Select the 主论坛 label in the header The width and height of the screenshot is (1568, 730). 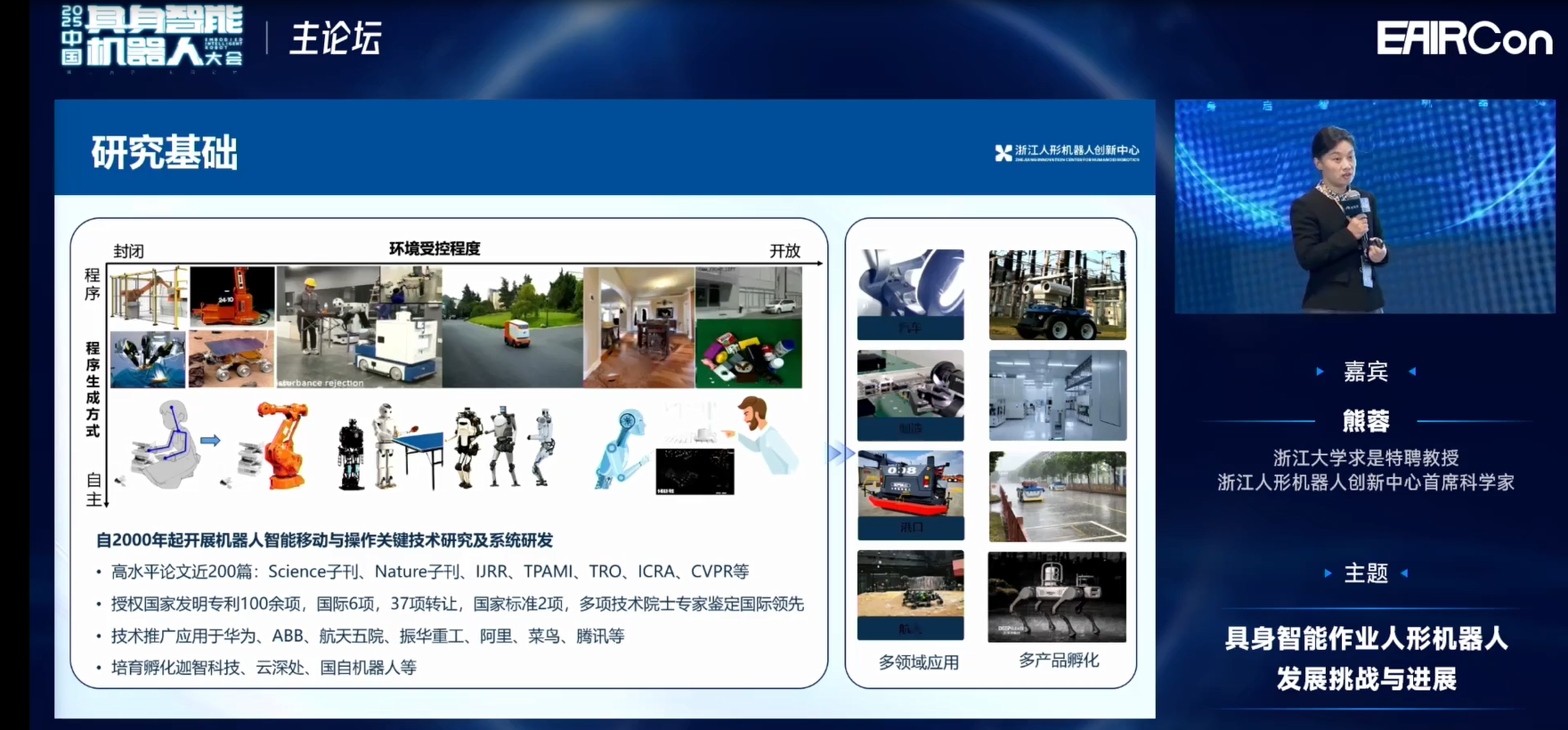(336, 39)
